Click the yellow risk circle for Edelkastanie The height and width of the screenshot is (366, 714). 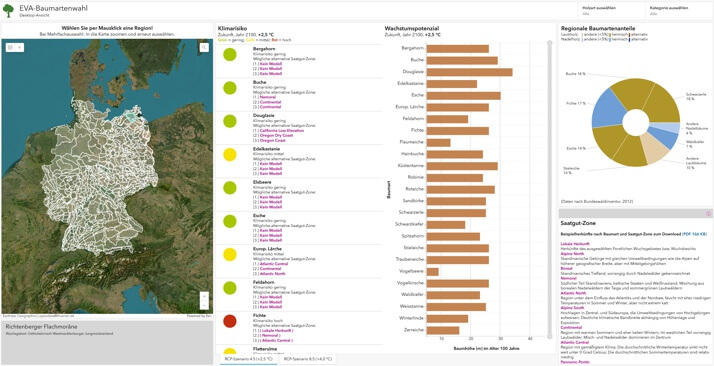tap(230, 154)
